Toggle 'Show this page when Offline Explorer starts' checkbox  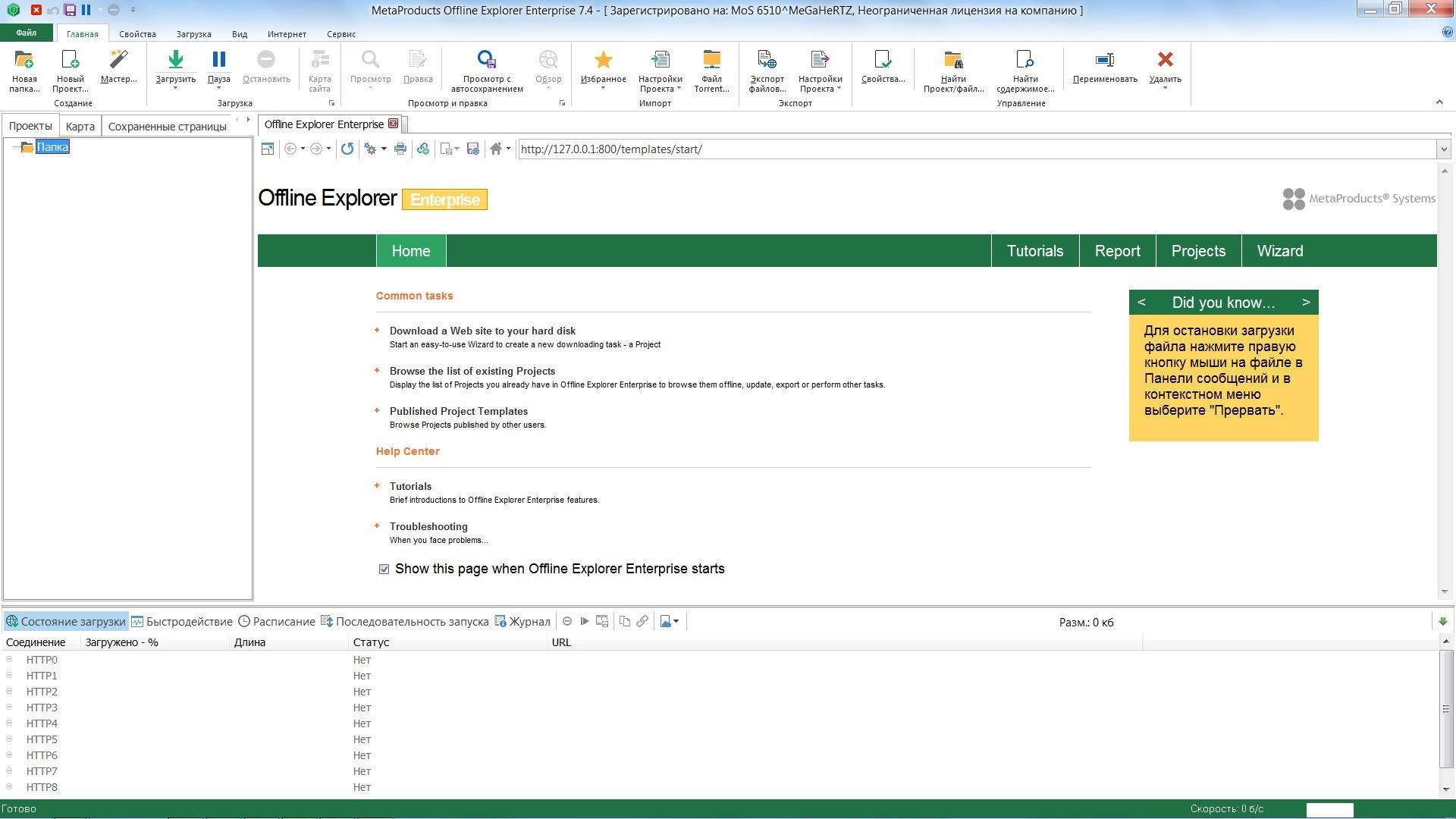384,570
